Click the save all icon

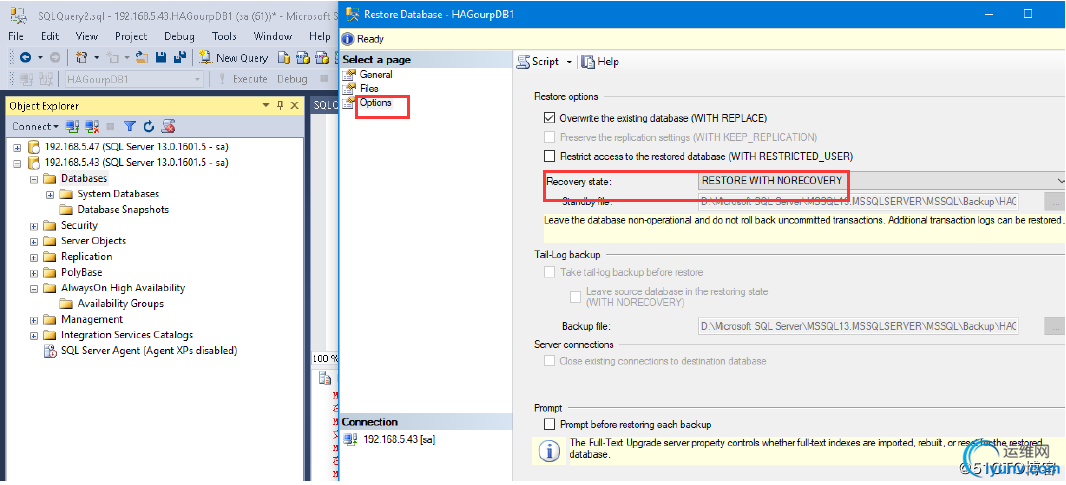(179, 58)
